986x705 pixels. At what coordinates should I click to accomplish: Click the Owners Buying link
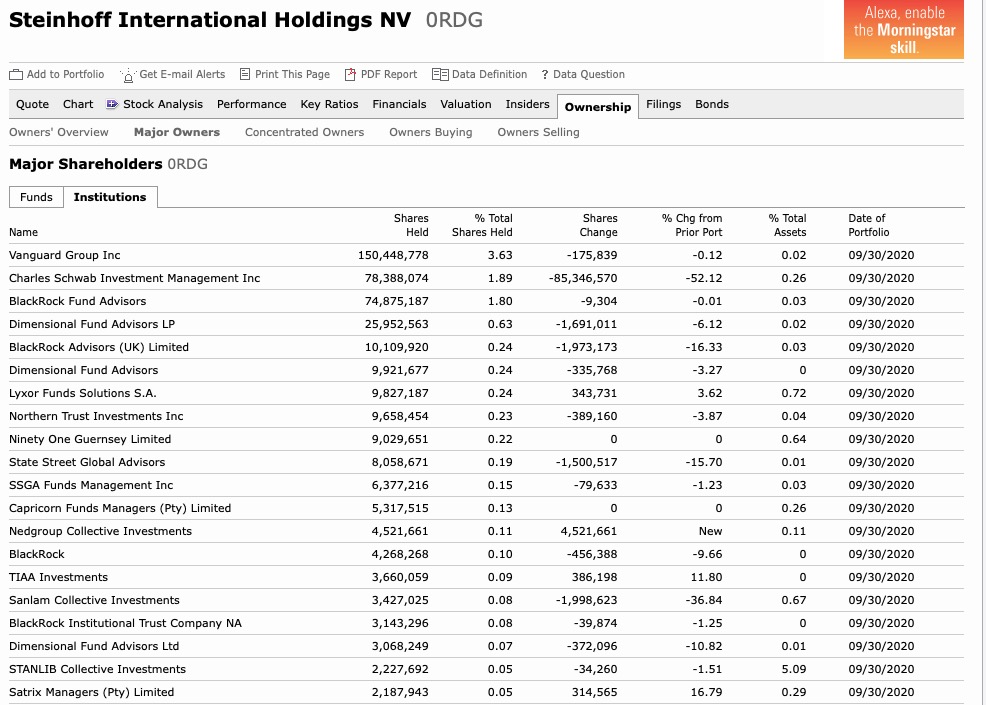430,131
